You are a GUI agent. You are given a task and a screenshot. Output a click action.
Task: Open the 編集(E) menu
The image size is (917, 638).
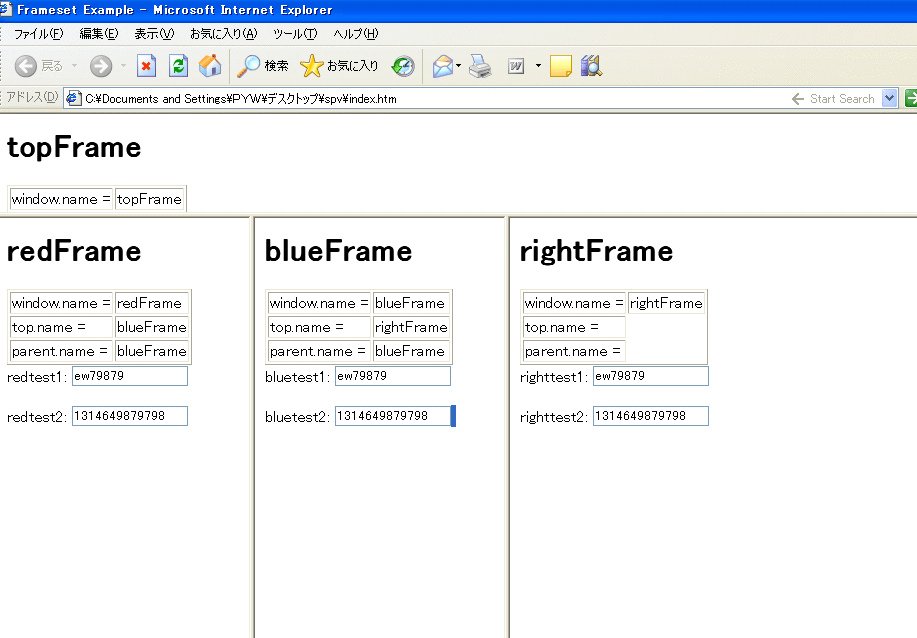coord(99,34)
